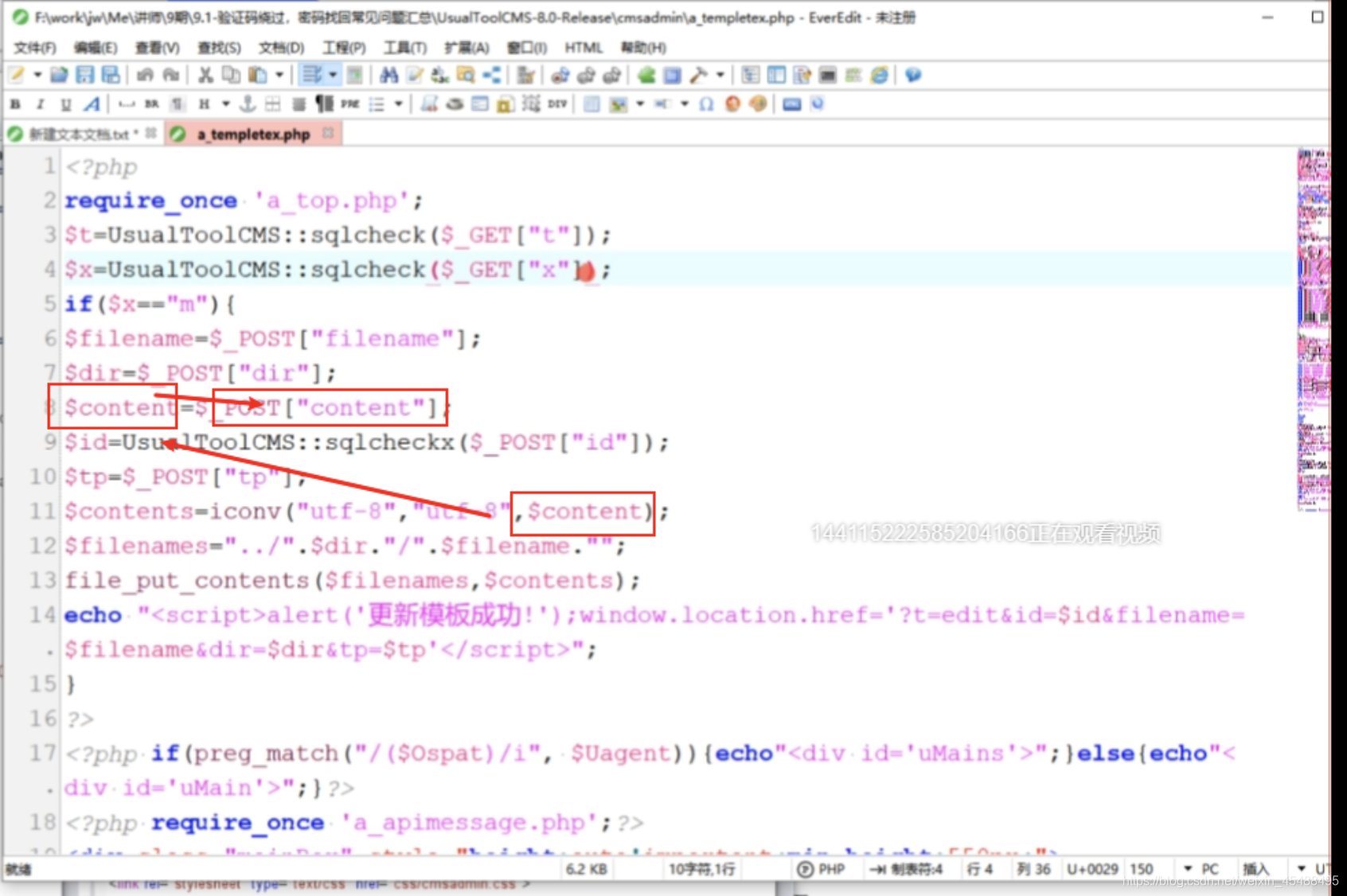Click the 行 4 line indicator
This screenshot has width=1347, height=896.
(x=979, y=869)
